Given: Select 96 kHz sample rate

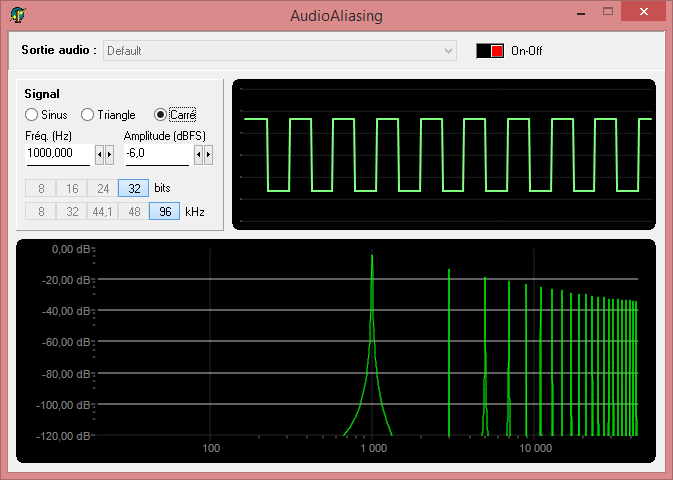Looking at the screenshot, I should click(164, 211).
